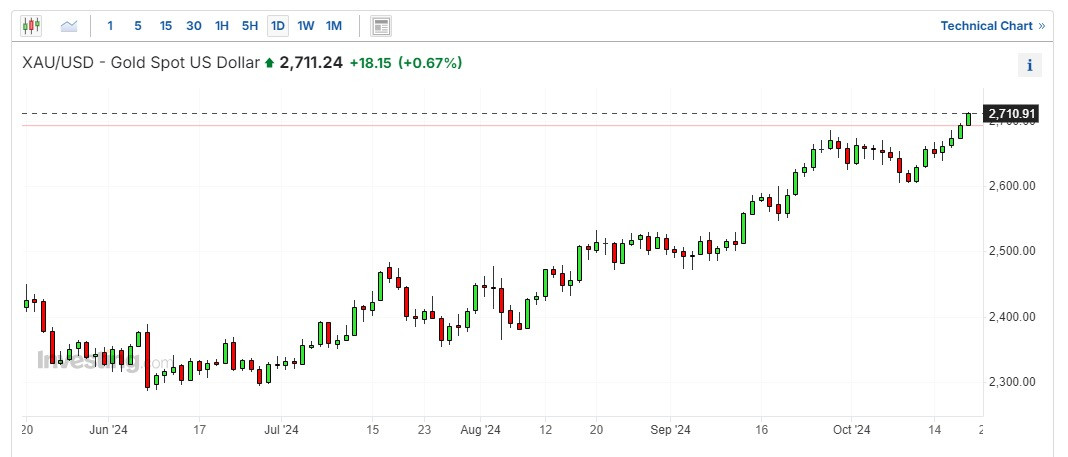Click the Jul '24 date label
Screen dimensions: 1068x457
coord(281,430)
